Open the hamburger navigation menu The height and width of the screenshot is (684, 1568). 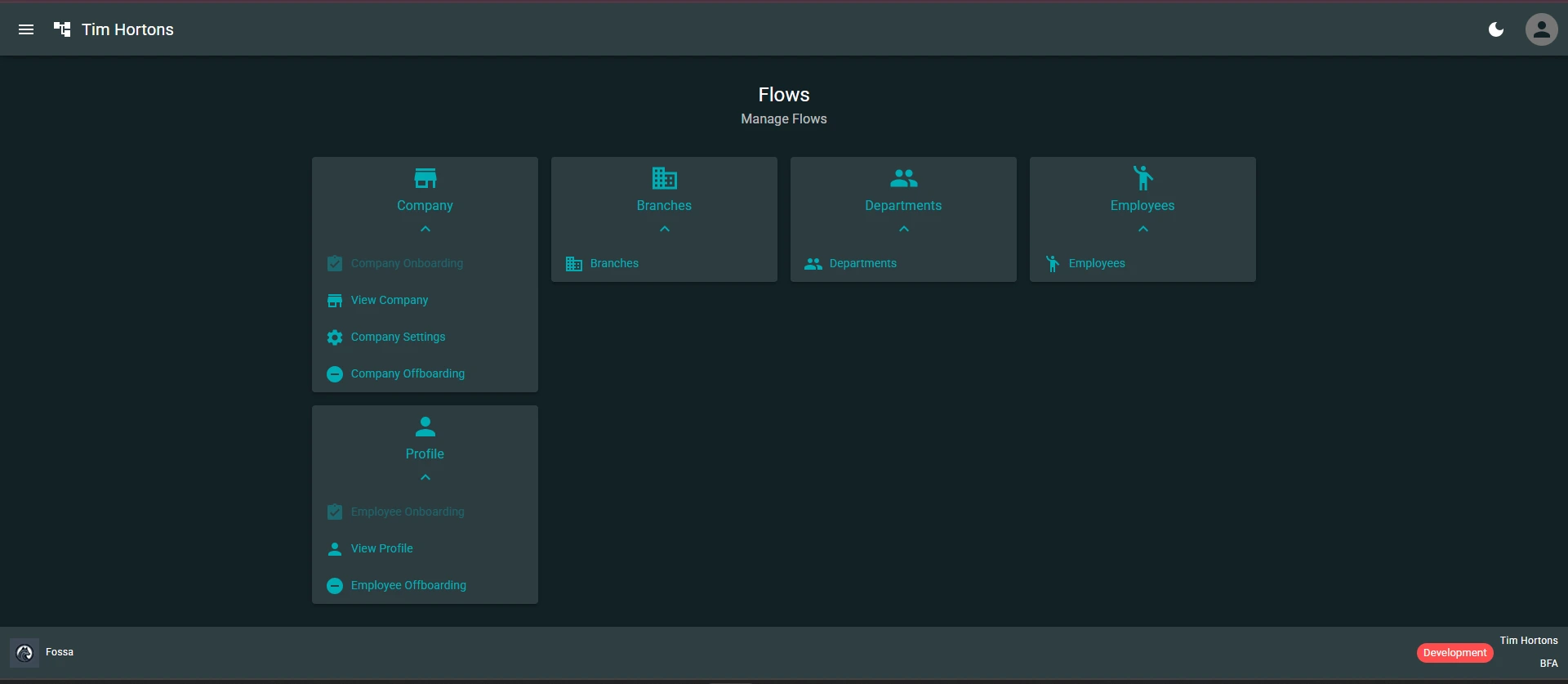point(26,29)
